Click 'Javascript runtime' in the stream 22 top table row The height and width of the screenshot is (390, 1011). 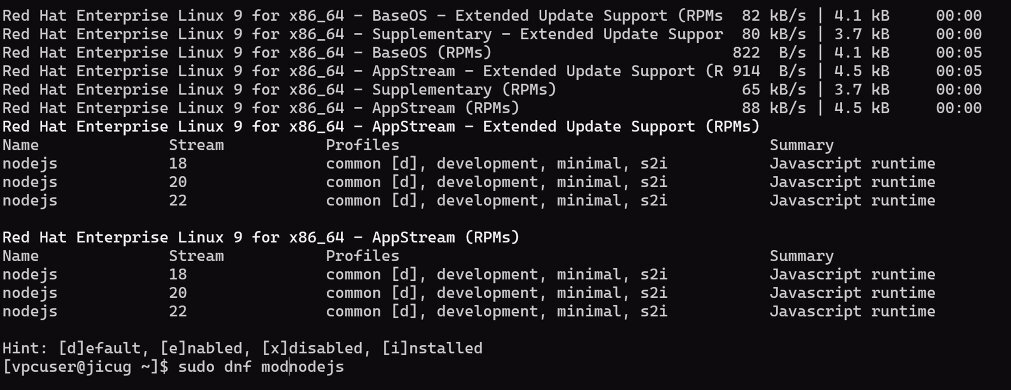click(852, 201)
